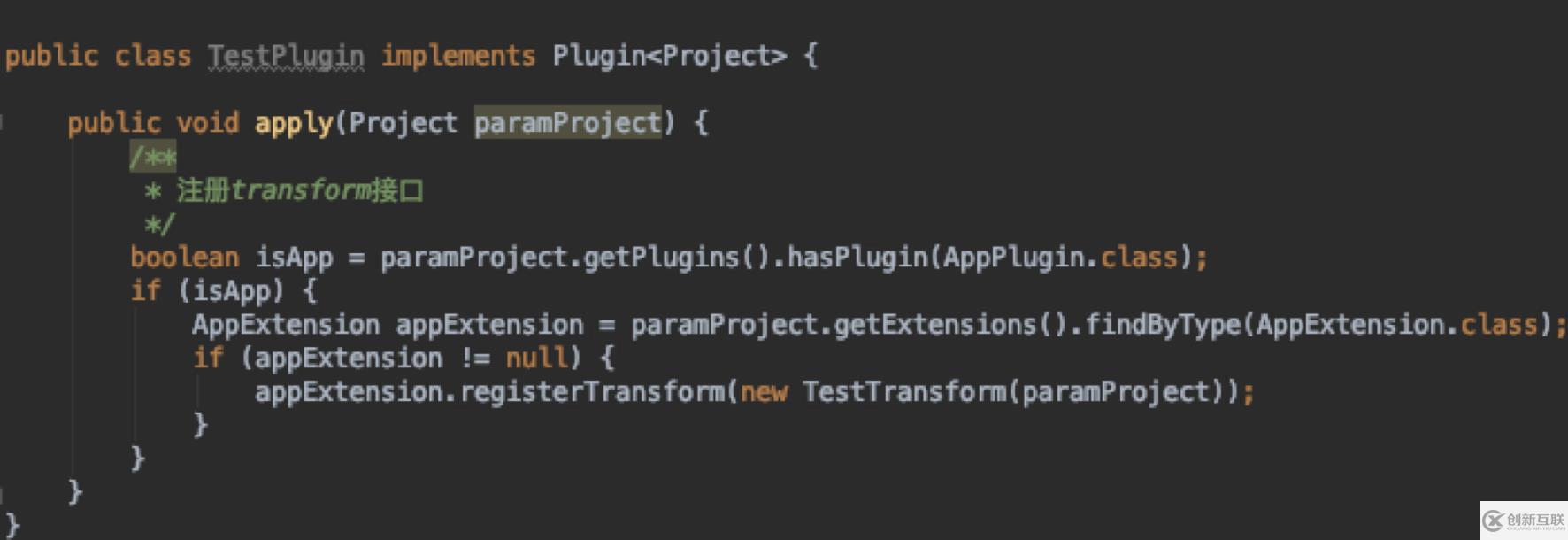The image size is (1568, 540).
Task: Select the AppPlugin.class argument
Action: (1060, 258)
